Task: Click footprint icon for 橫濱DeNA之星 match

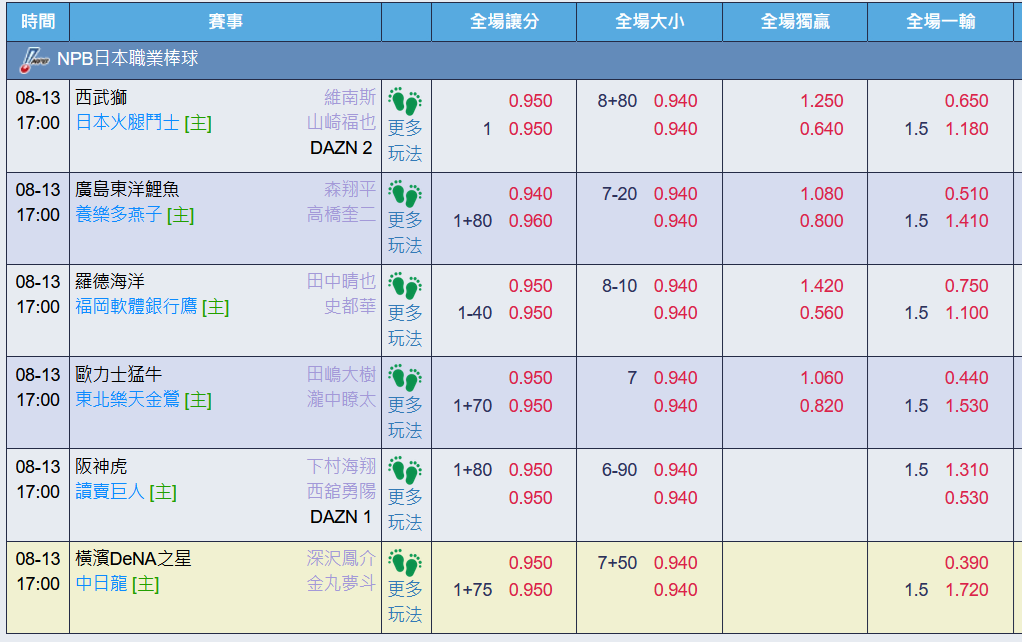Action: pyautogui.click(x=405, y=562)
